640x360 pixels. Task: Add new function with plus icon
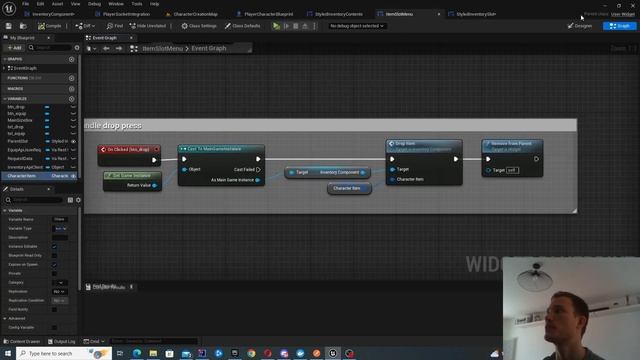[71, 78]
